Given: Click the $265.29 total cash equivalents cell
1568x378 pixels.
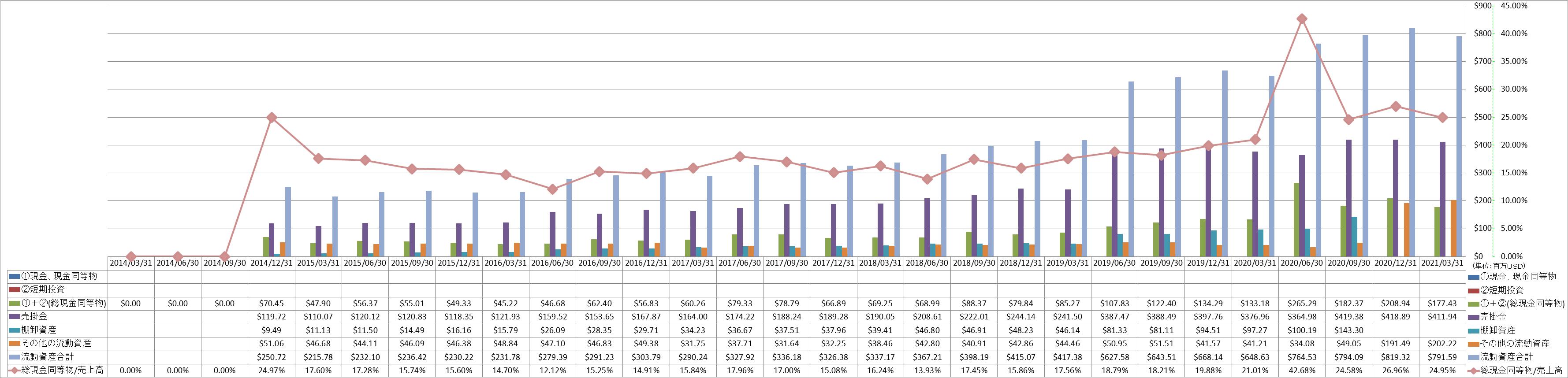Looking at the screenshot, I should coord(1301,303).
